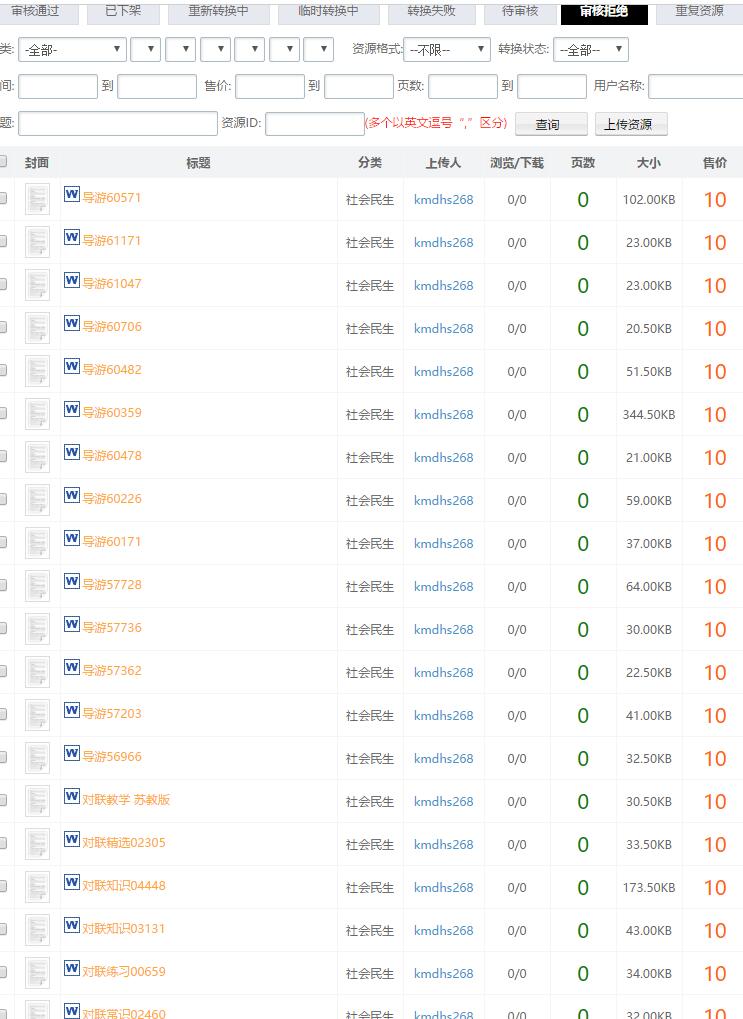Image resolution: width=743 pixels, height=1019 pixels.
Task: Switch to the 待审核 tab
Action: point(519,12)
